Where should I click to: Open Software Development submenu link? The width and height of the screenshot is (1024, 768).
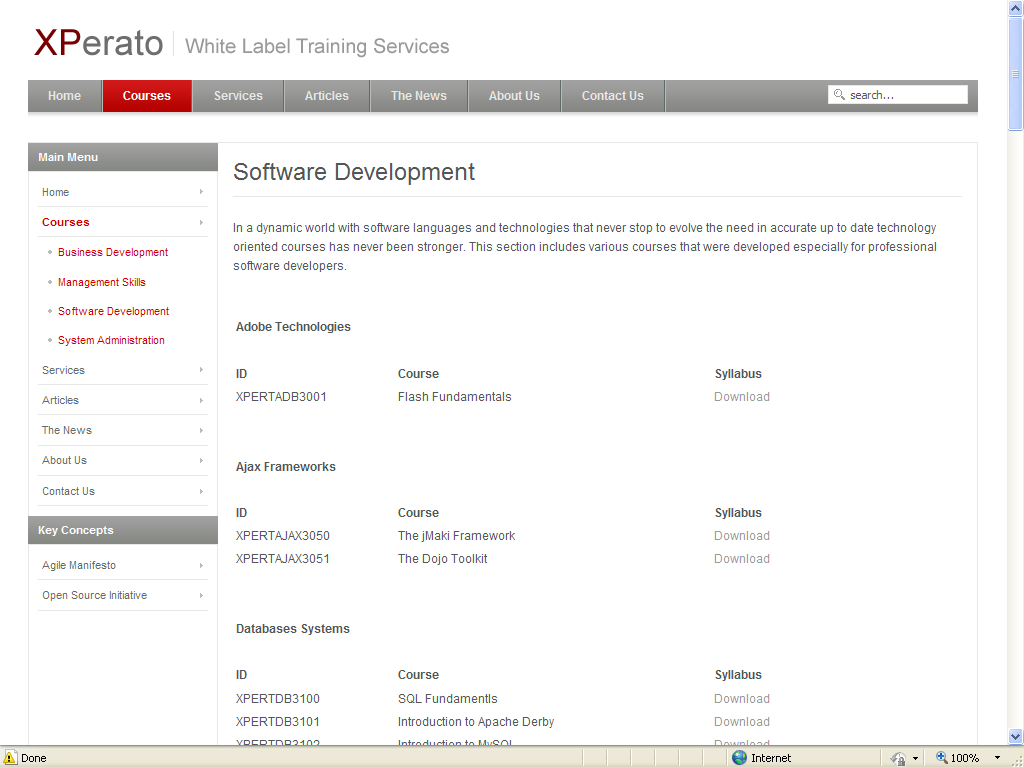click(x=114, y=311)
